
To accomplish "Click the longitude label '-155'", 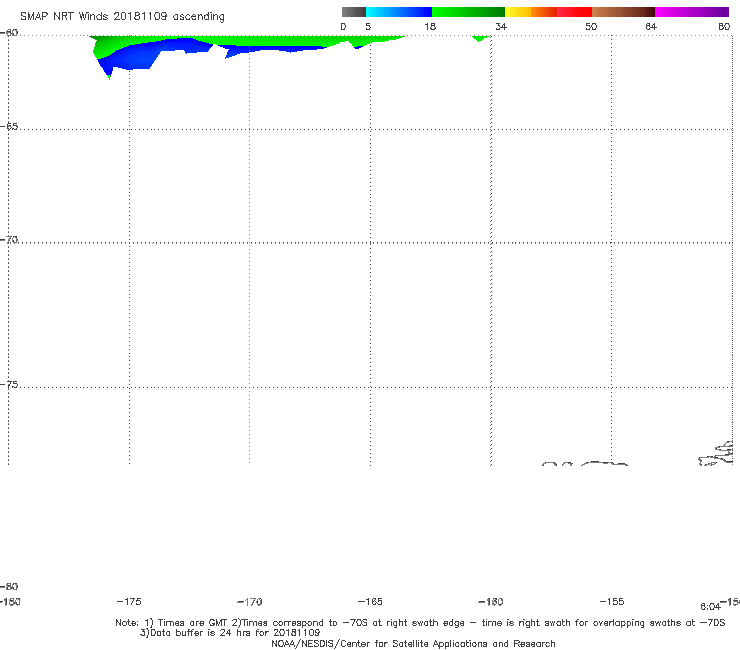I will [612, 602].
